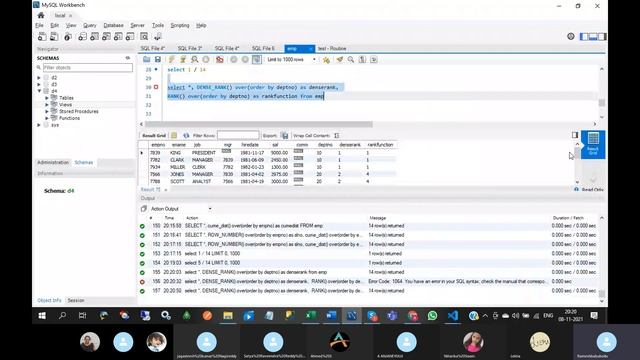The width and height of the screenshot is (640, 360).
Task: Execute the query with lightning bolt
Action: [172, 60]
